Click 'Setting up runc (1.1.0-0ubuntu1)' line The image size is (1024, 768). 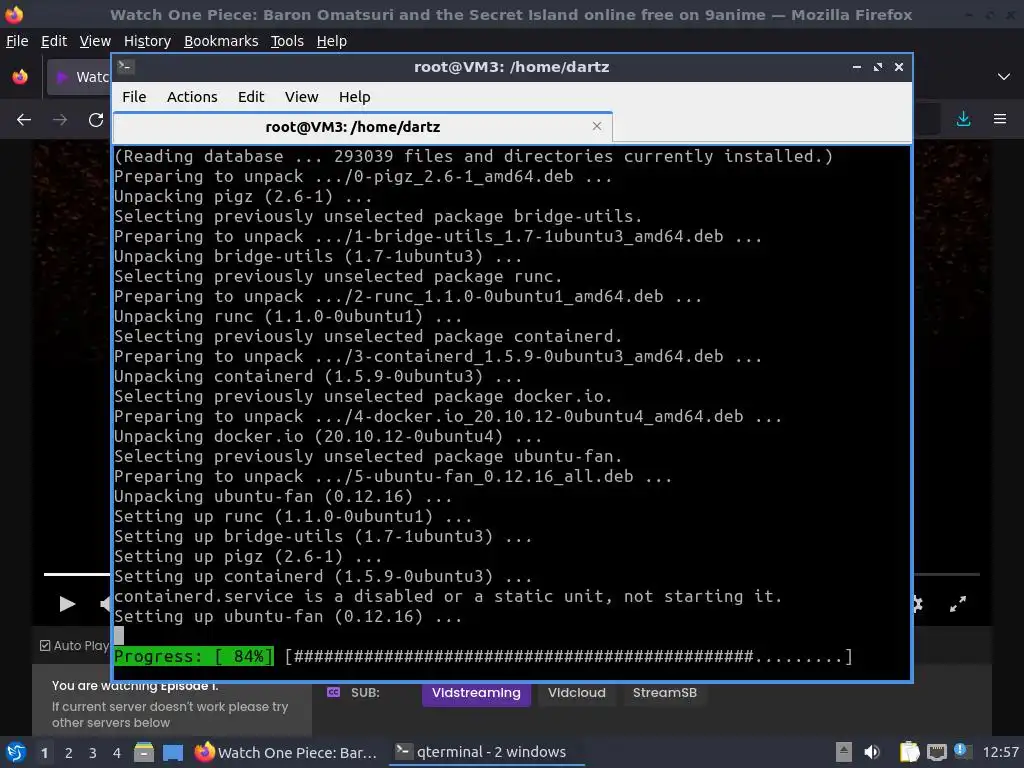tap(293, 517)
